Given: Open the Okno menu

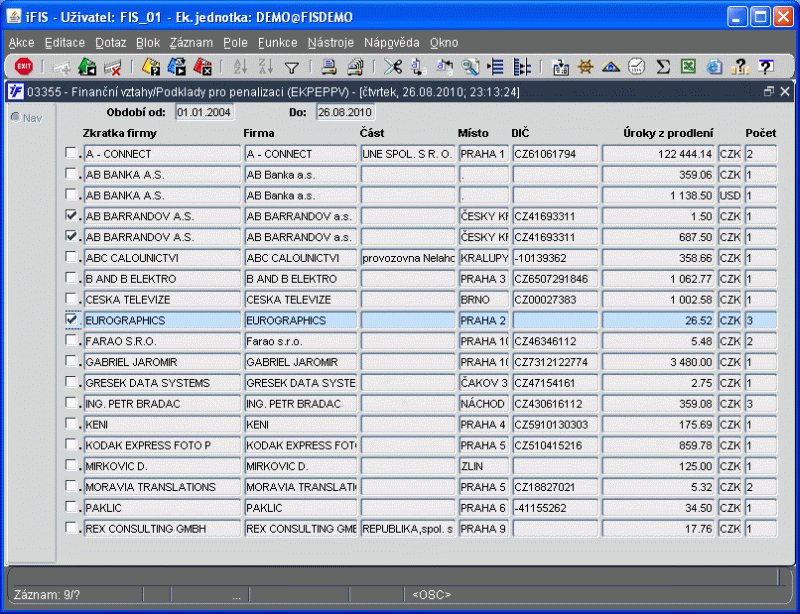Looking at the screenshot, I should 444,43.
